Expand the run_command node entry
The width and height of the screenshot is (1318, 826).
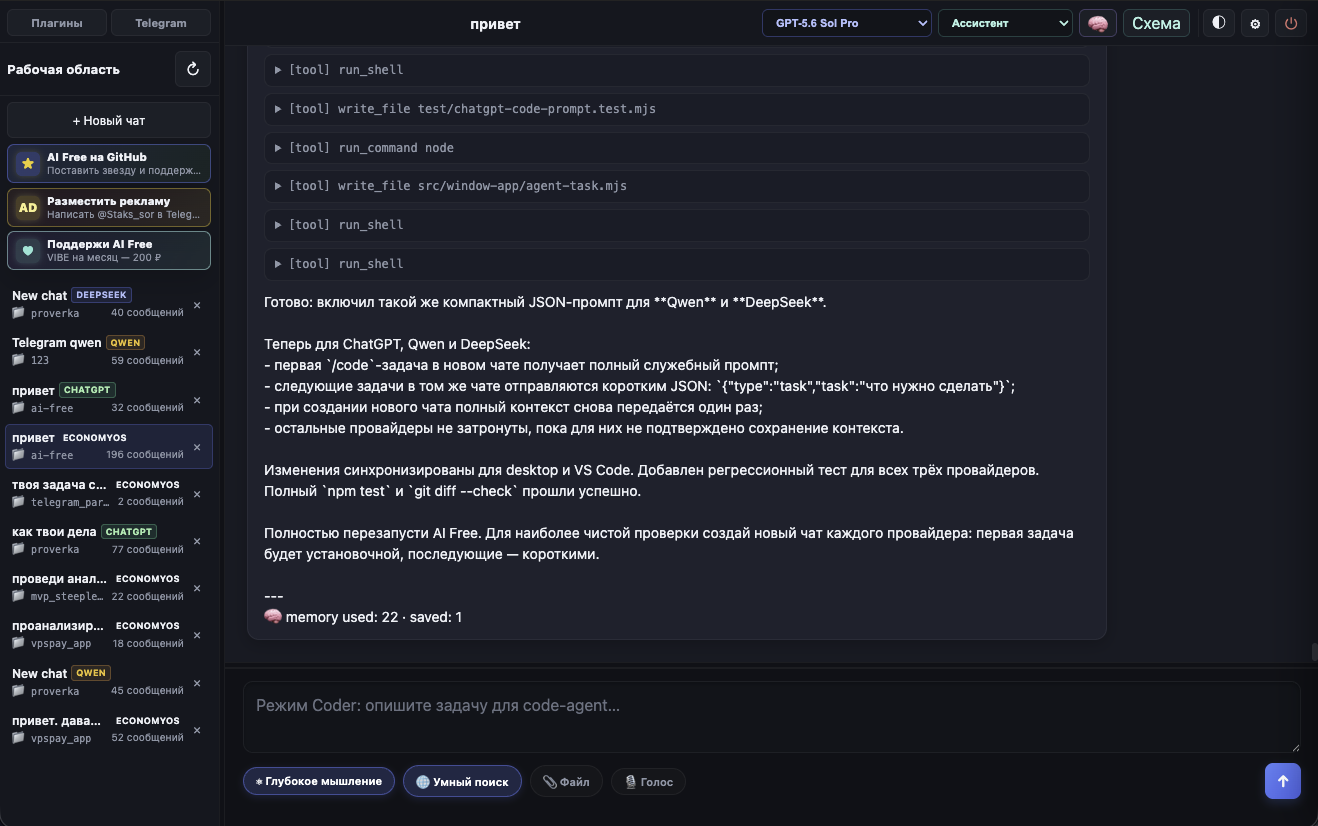tap(677, 148)
